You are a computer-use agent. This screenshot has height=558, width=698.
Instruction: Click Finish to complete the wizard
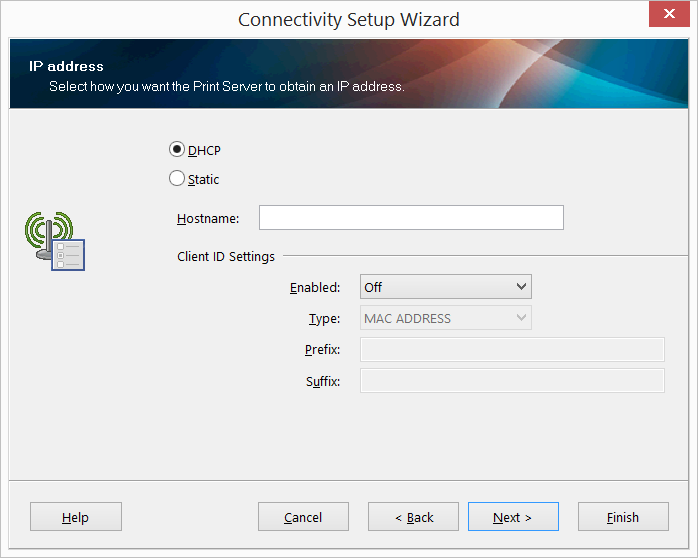[x=623, y=517]
